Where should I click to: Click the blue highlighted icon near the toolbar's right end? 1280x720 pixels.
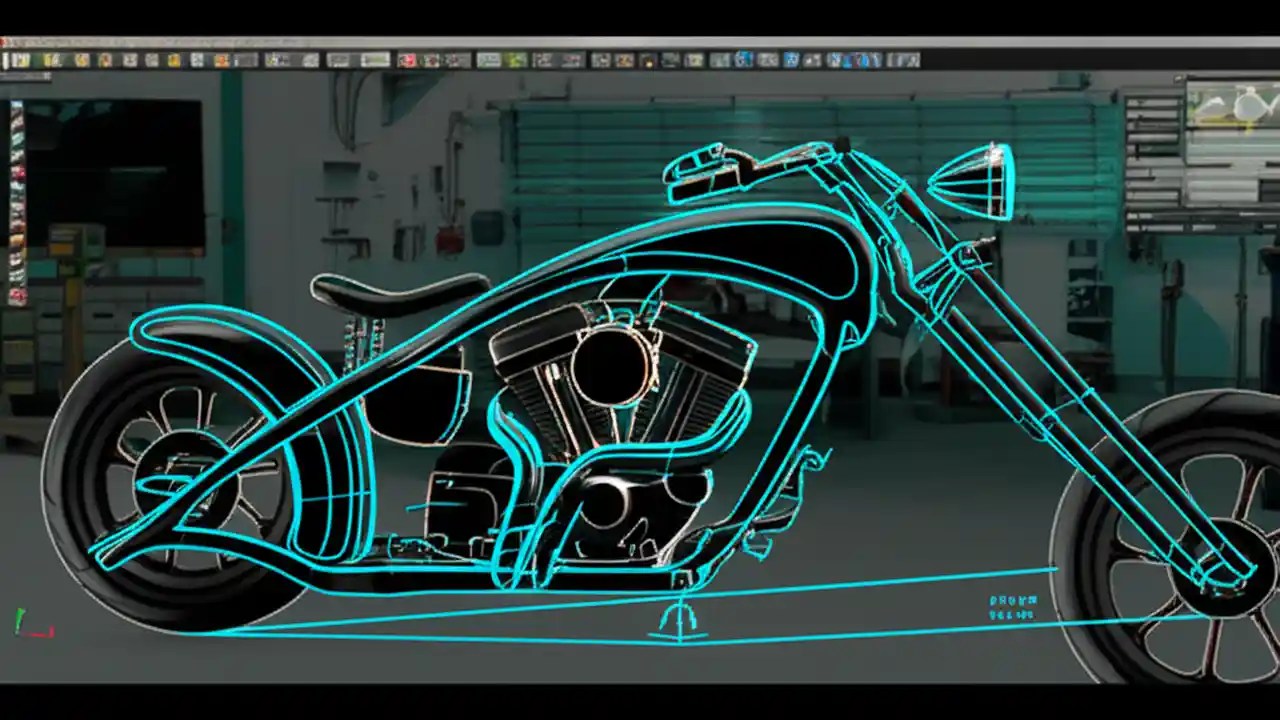pos(865,61)
